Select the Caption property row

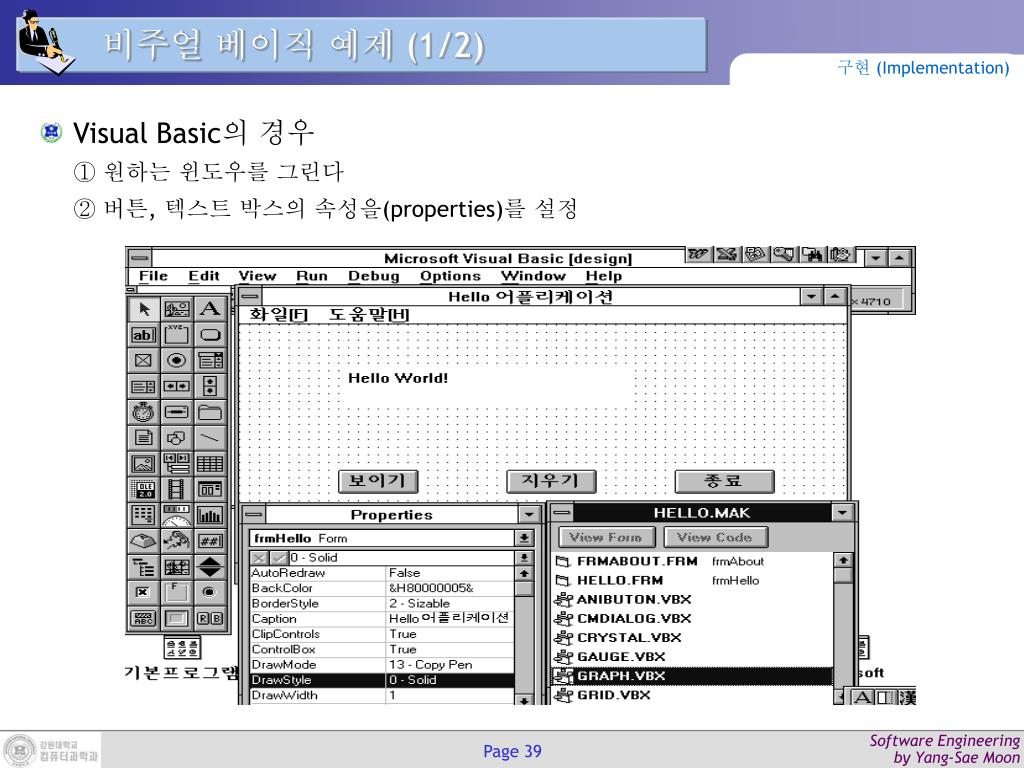pos(383,618)
